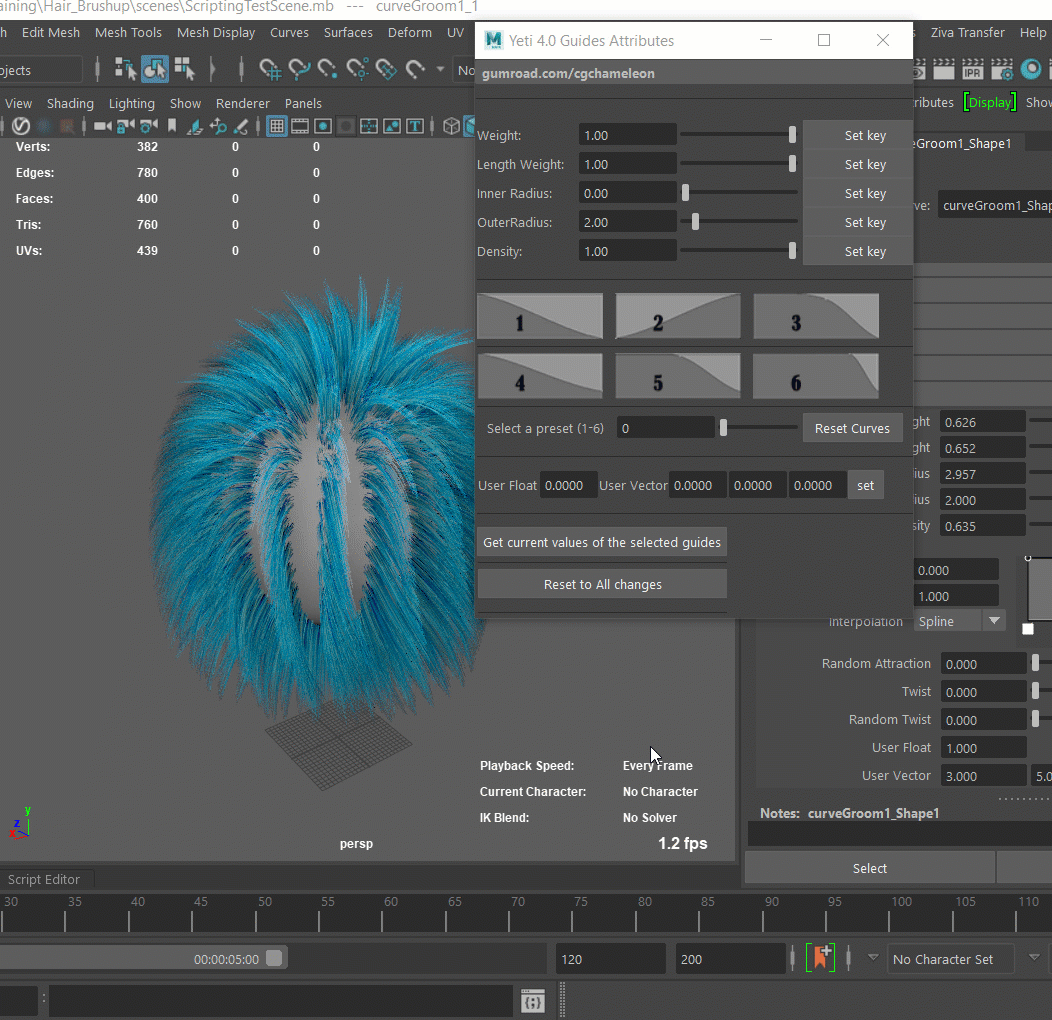Open the Mesh Tools menu
The width and height of the screenshot is (1052, 1020).
pos(128,32)
